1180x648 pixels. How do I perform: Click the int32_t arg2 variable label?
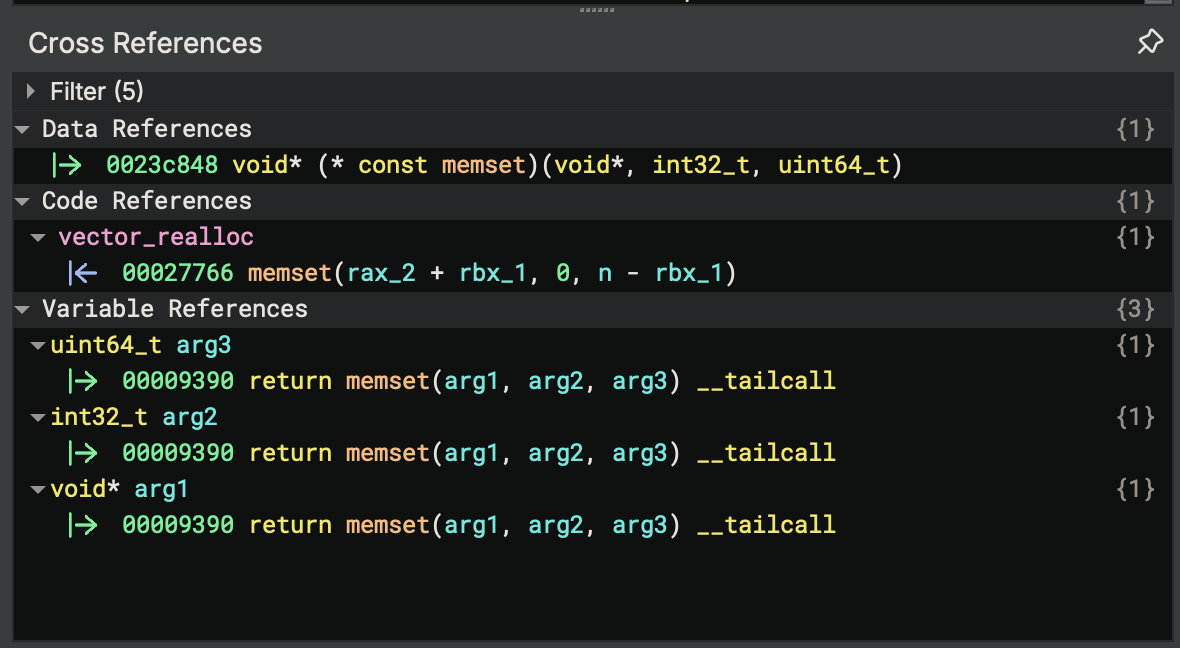[x=134, y=417]
